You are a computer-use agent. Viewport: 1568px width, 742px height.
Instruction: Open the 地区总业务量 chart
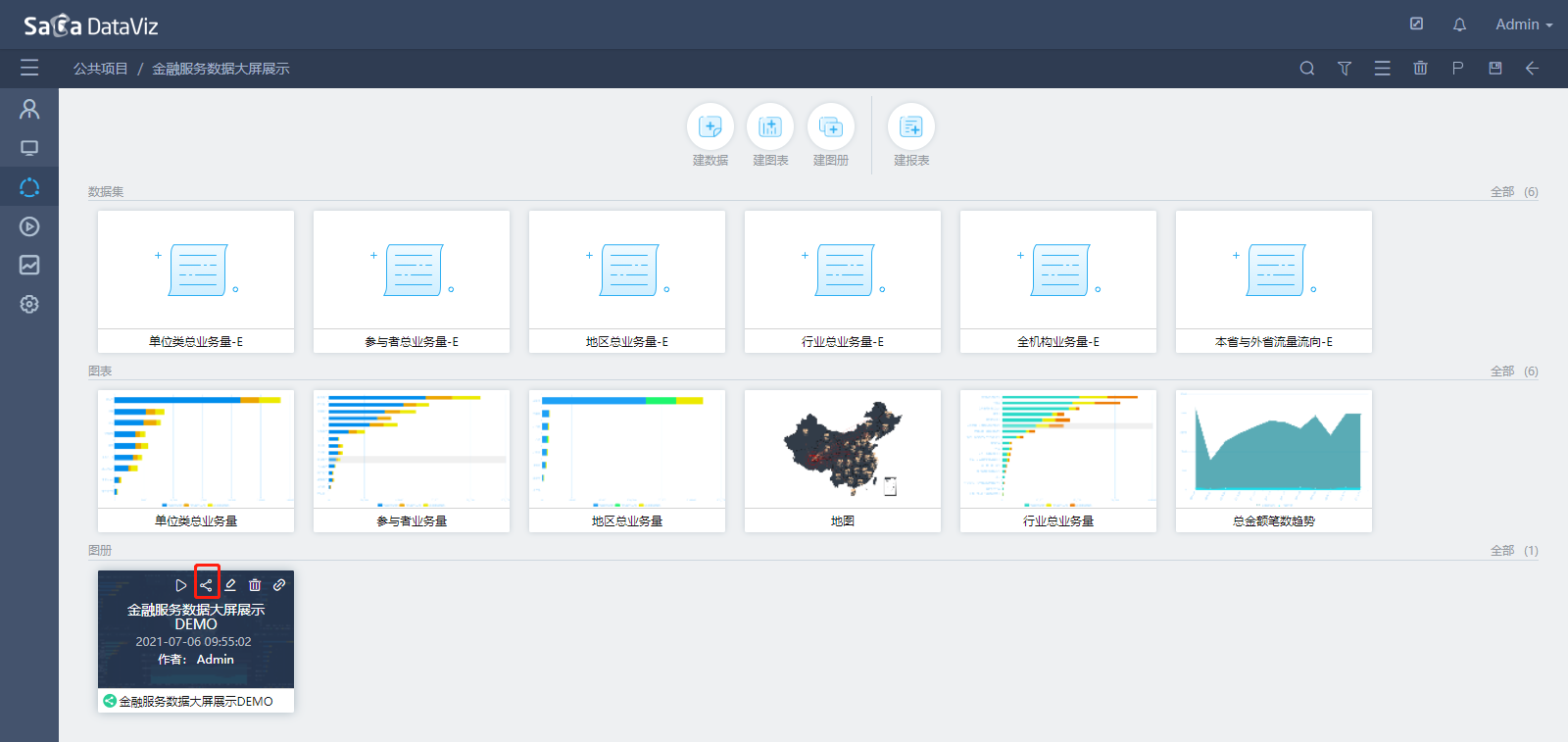pyautogui.click(x=627, y=461)
